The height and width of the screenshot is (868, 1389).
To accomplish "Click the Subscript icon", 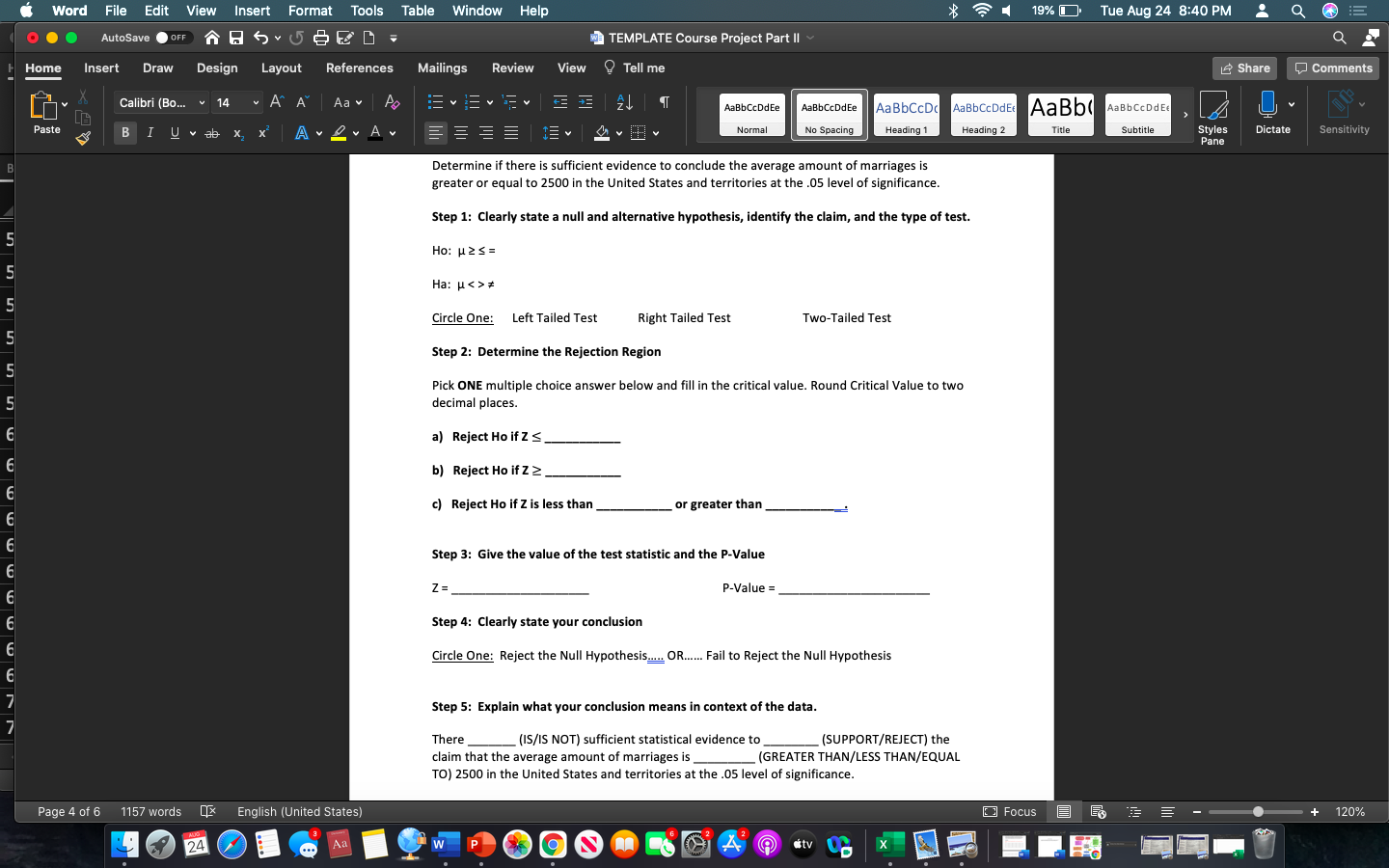I will tap(237, 133).
